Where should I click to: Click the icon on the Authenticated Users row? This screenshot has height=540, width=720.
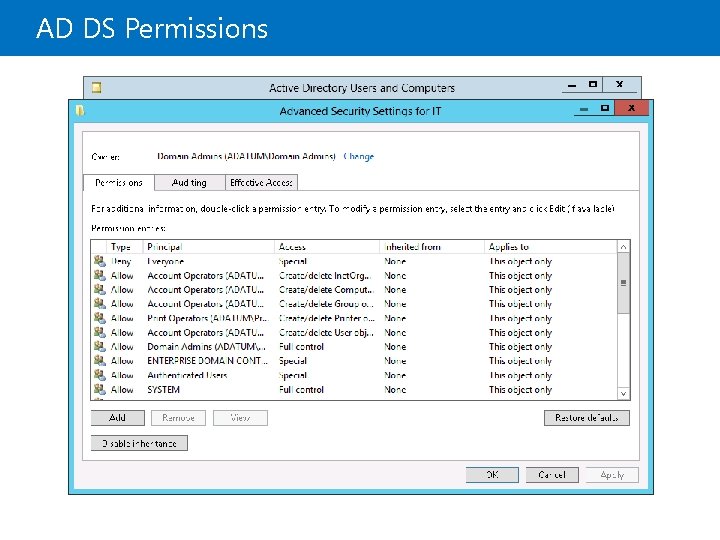click(x=100, y=375)
